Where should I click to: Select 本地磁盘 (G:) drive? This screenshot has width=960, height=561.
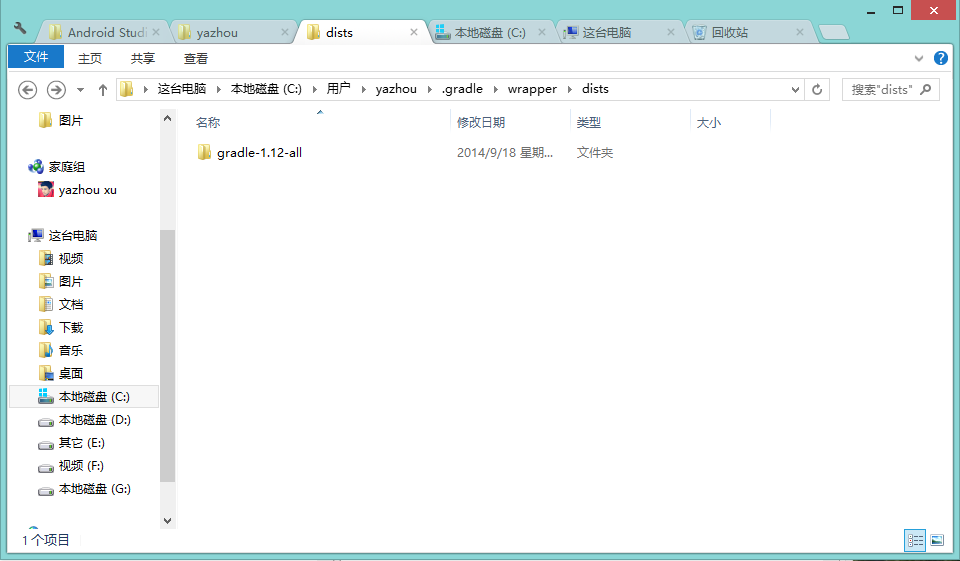click(84, 489)
